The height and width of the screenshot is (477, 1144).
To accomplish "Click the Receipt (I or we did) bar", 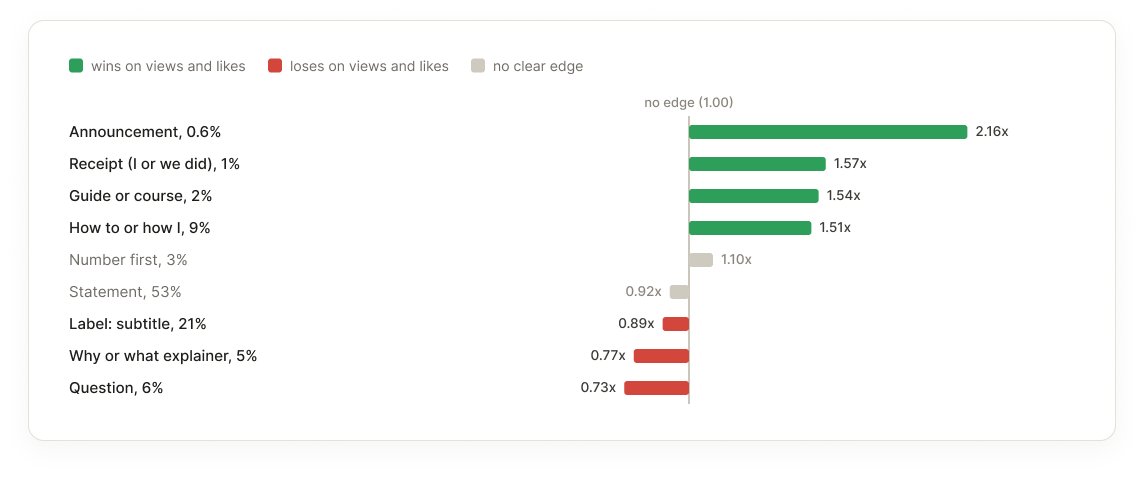I will point(757,164).
